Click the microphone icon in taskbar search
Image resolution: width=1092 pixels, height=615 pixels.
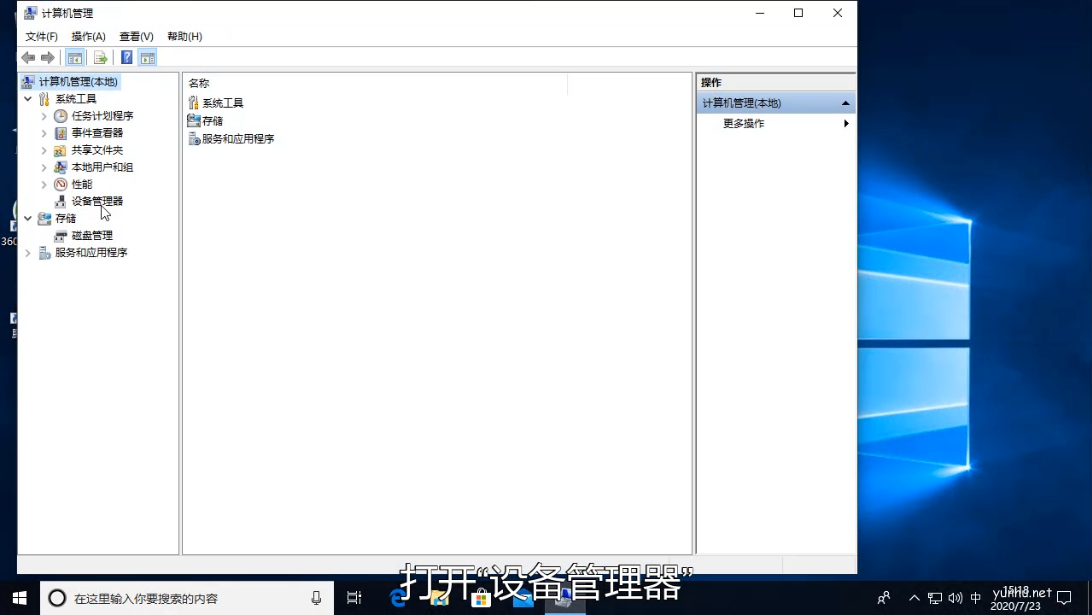click(x=316, y=598)
